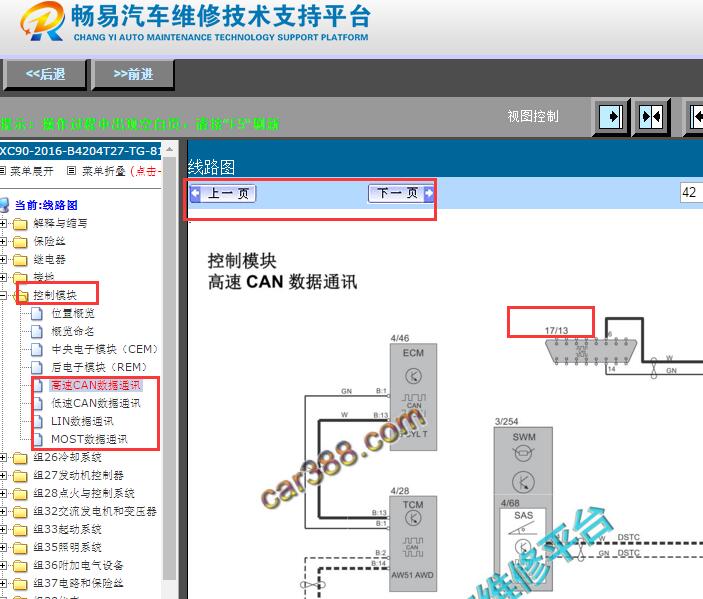This screenshot has width=703, height=599.
Task: Click document icon beside 中央电子模块（CEM）
Action: (x=38, y=349)
